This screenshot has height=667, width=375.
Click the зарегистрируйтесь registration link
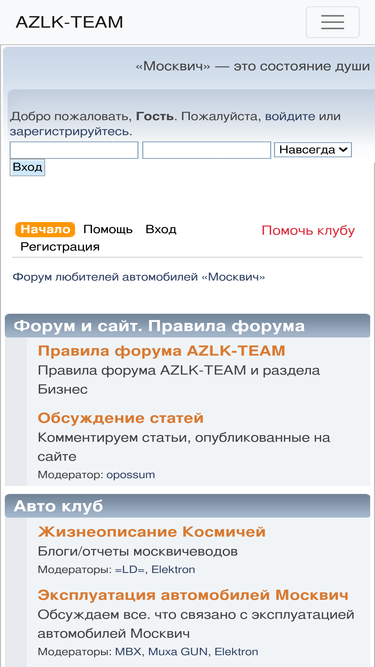(x=70, y=131)
